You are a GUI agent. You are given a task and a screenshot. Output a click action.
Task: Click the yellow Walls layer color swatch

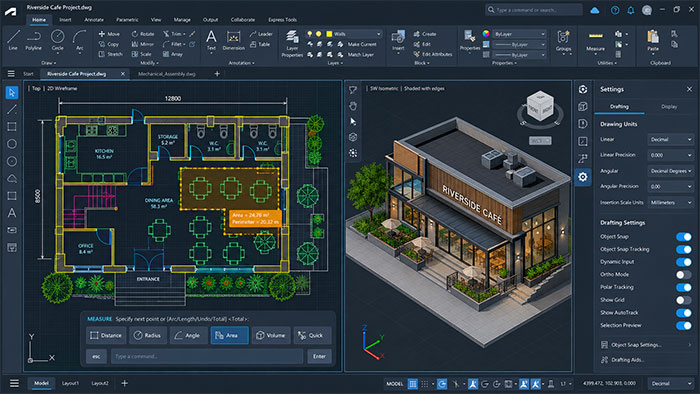tap(329, 34)
